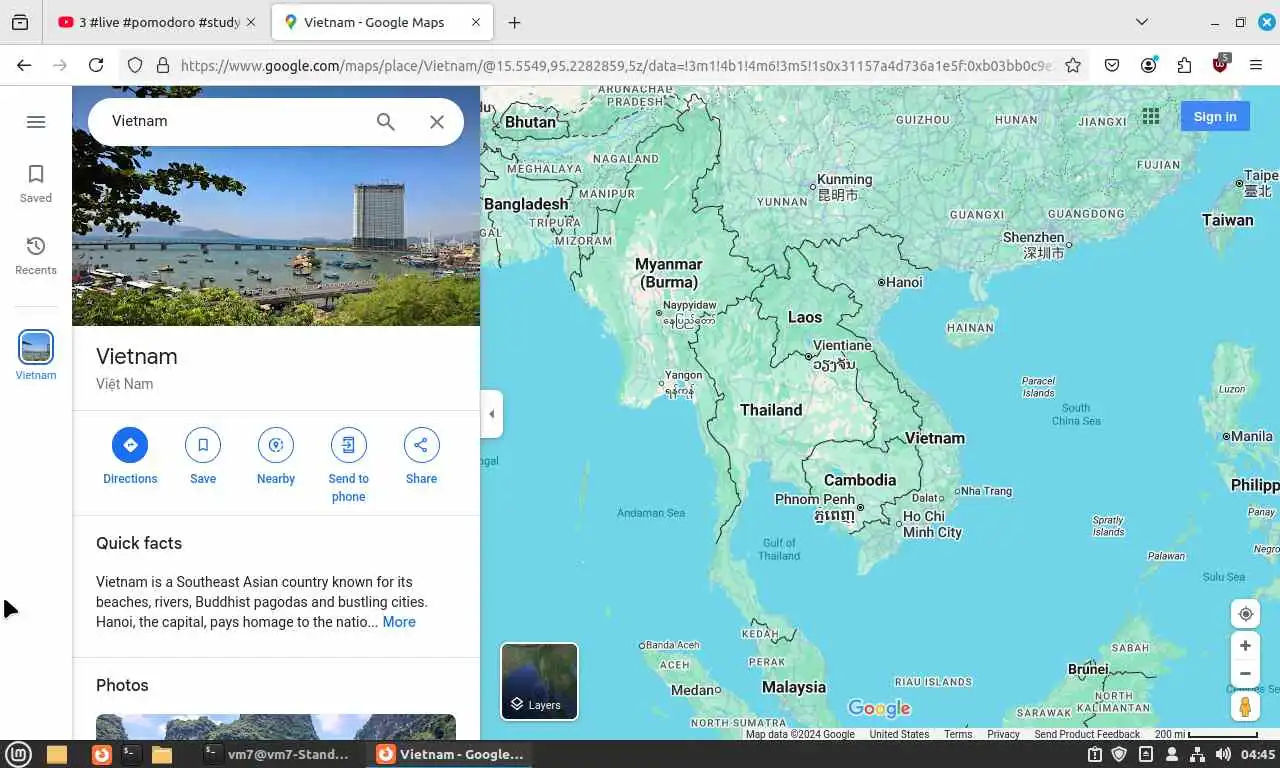1280x768 pixels.
Task: Open the volume control in tray
Action: click(1222, 754)
